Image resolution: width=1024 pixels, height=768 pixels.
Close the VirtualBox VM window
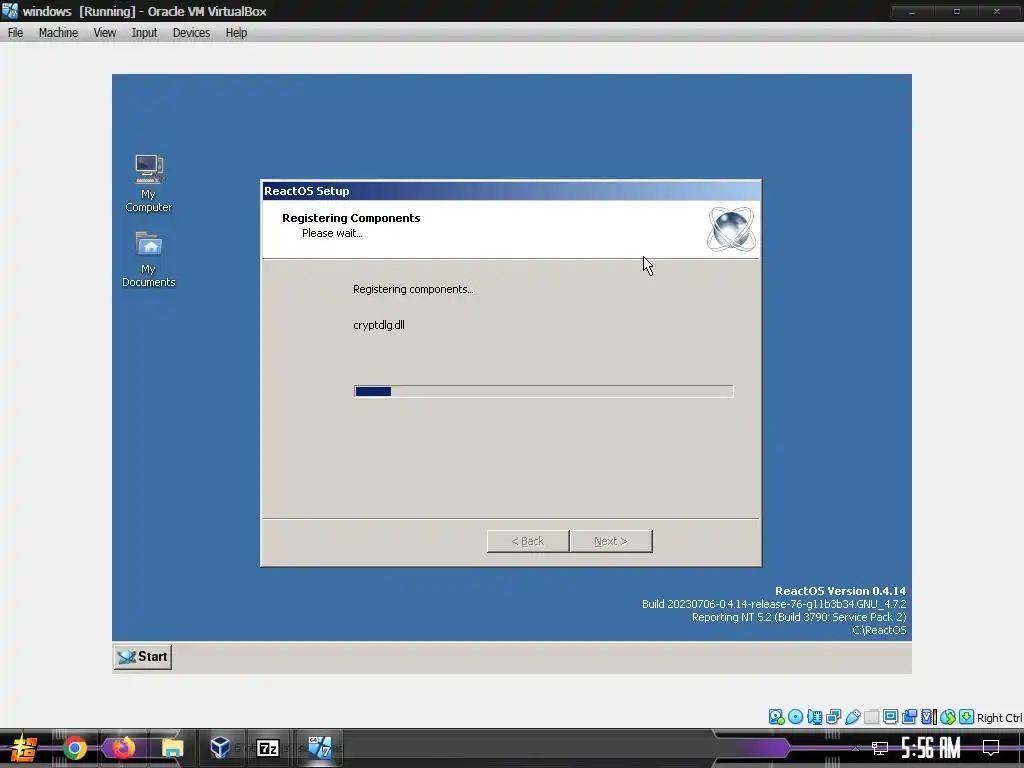tap(997, 11)
